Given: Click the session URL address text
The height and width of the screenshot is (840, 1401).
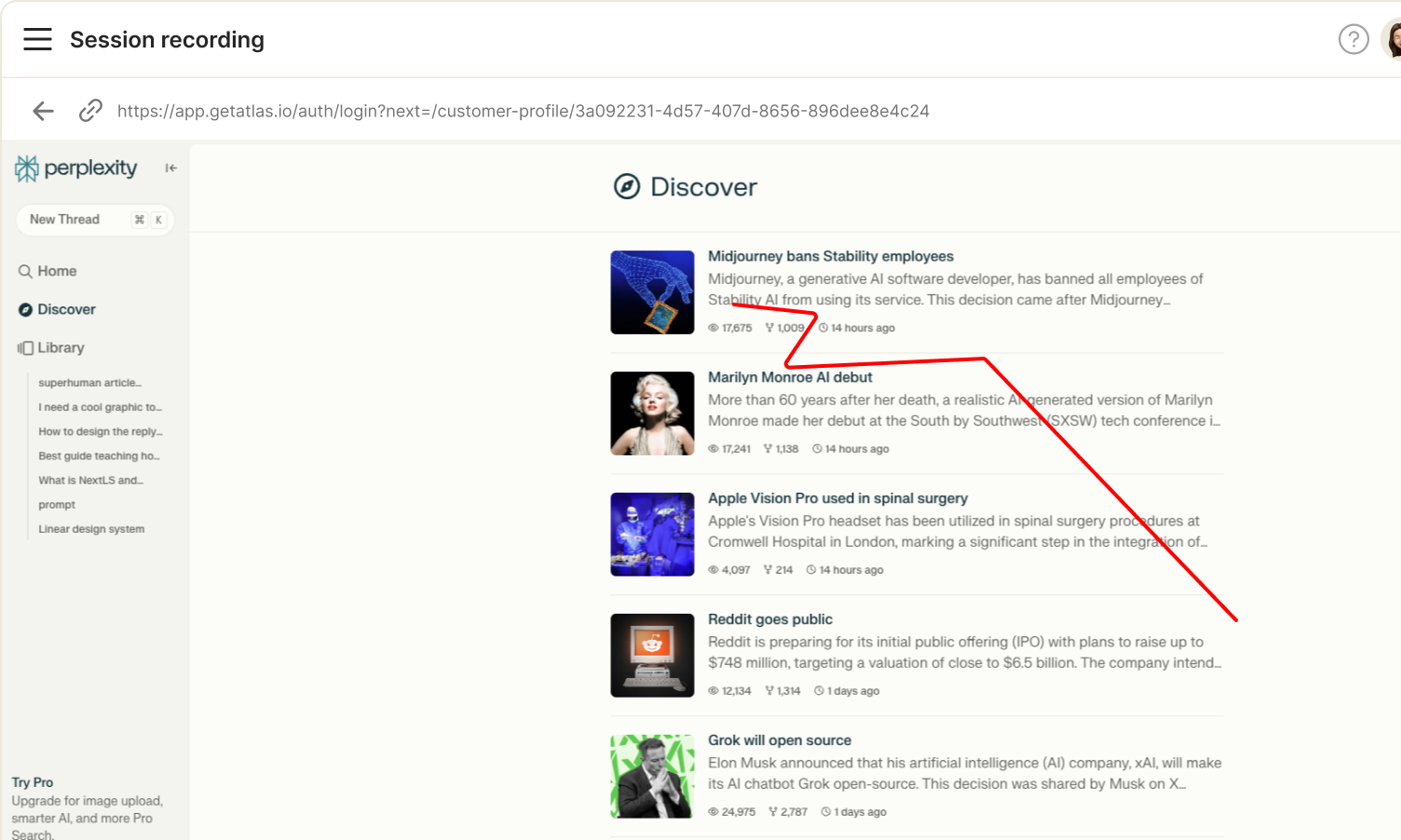Looking at the screenshot, I should click(x=523, y=111).
